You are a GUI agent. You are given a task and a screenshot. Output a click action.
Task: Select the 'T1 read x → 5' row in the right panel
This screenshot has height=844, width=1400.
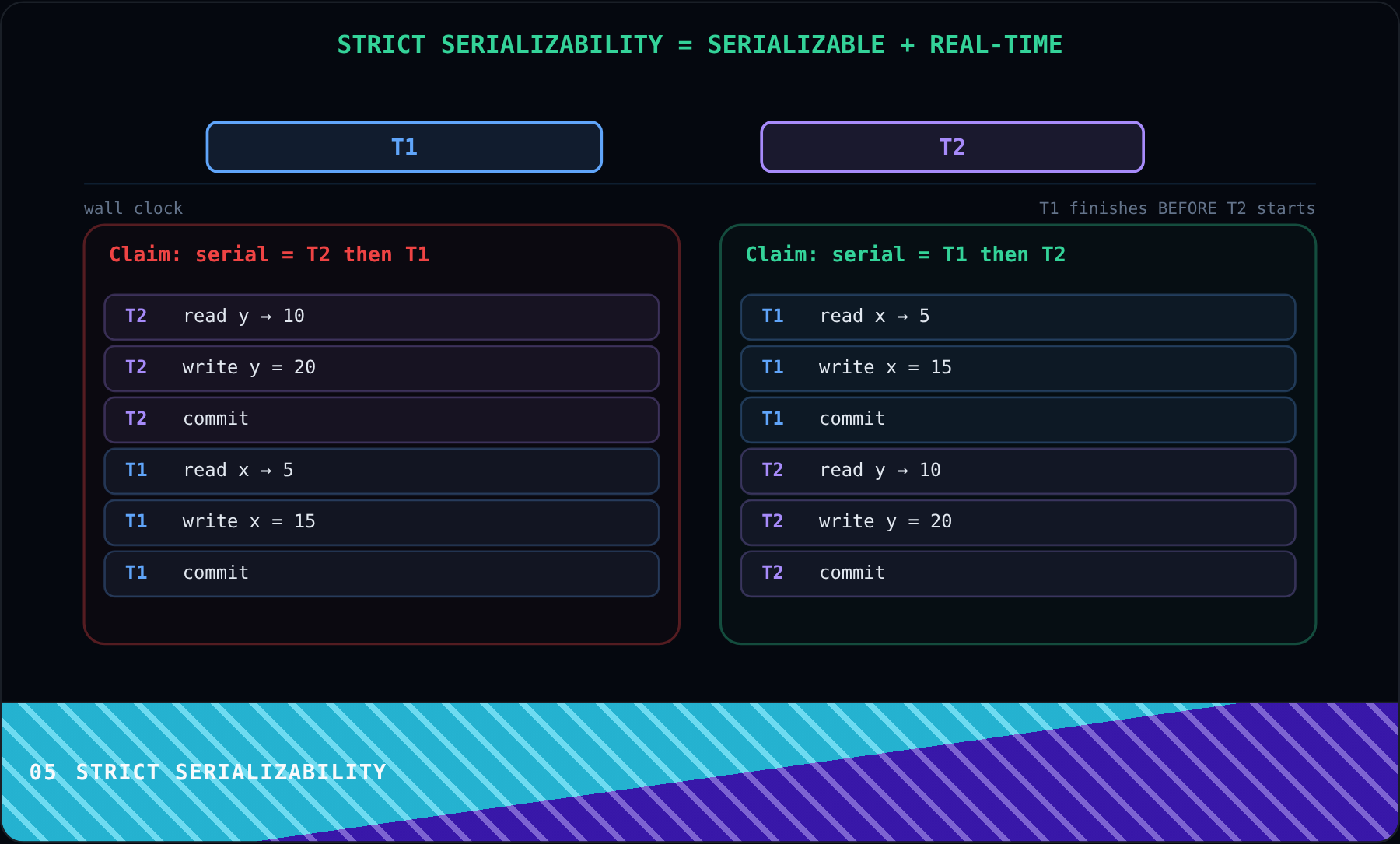point(1018,317)
